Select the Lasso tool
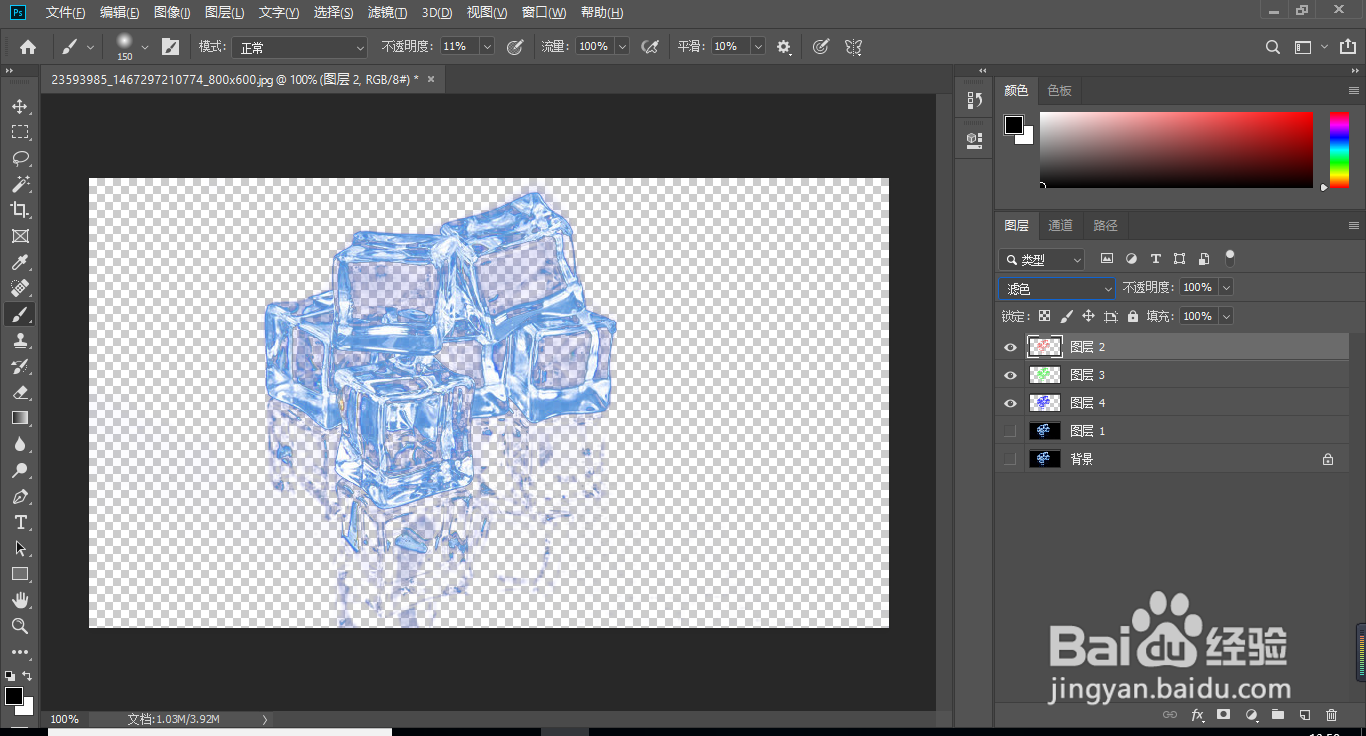Image resolution: width=1366 pixels, height=736 pixels. click(x=20, y=158)
